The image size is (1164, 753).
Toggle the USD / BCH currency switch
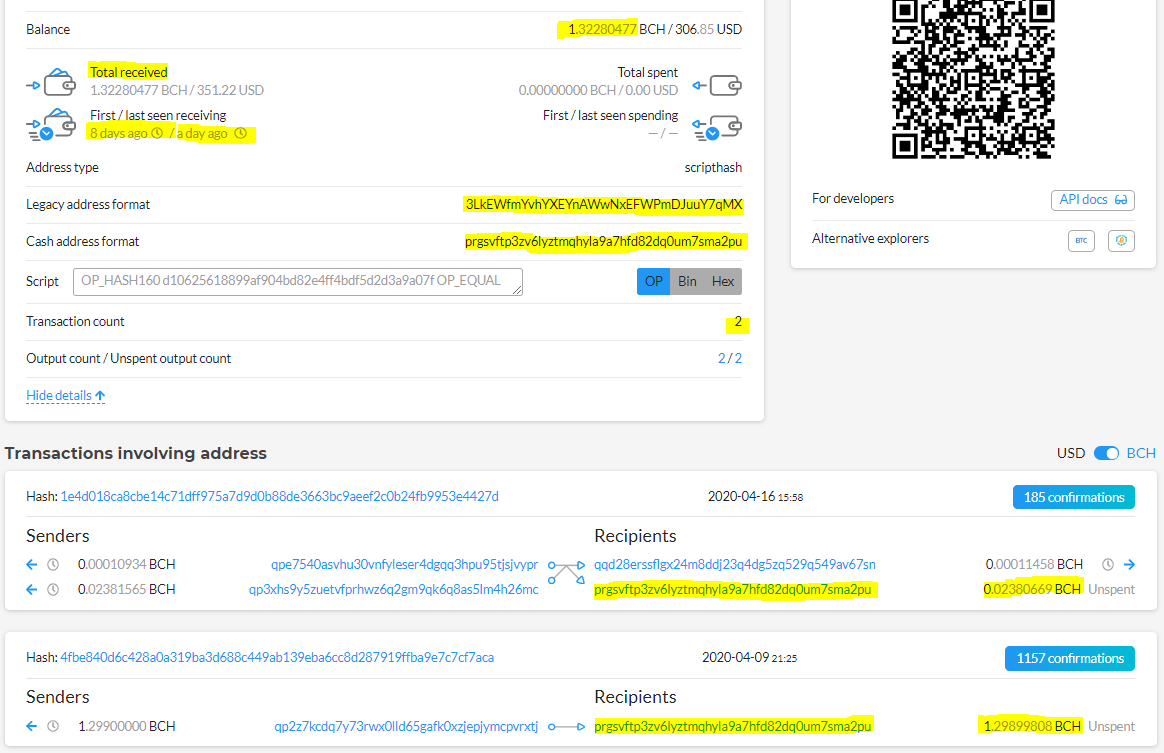[x=1106, y=453]
